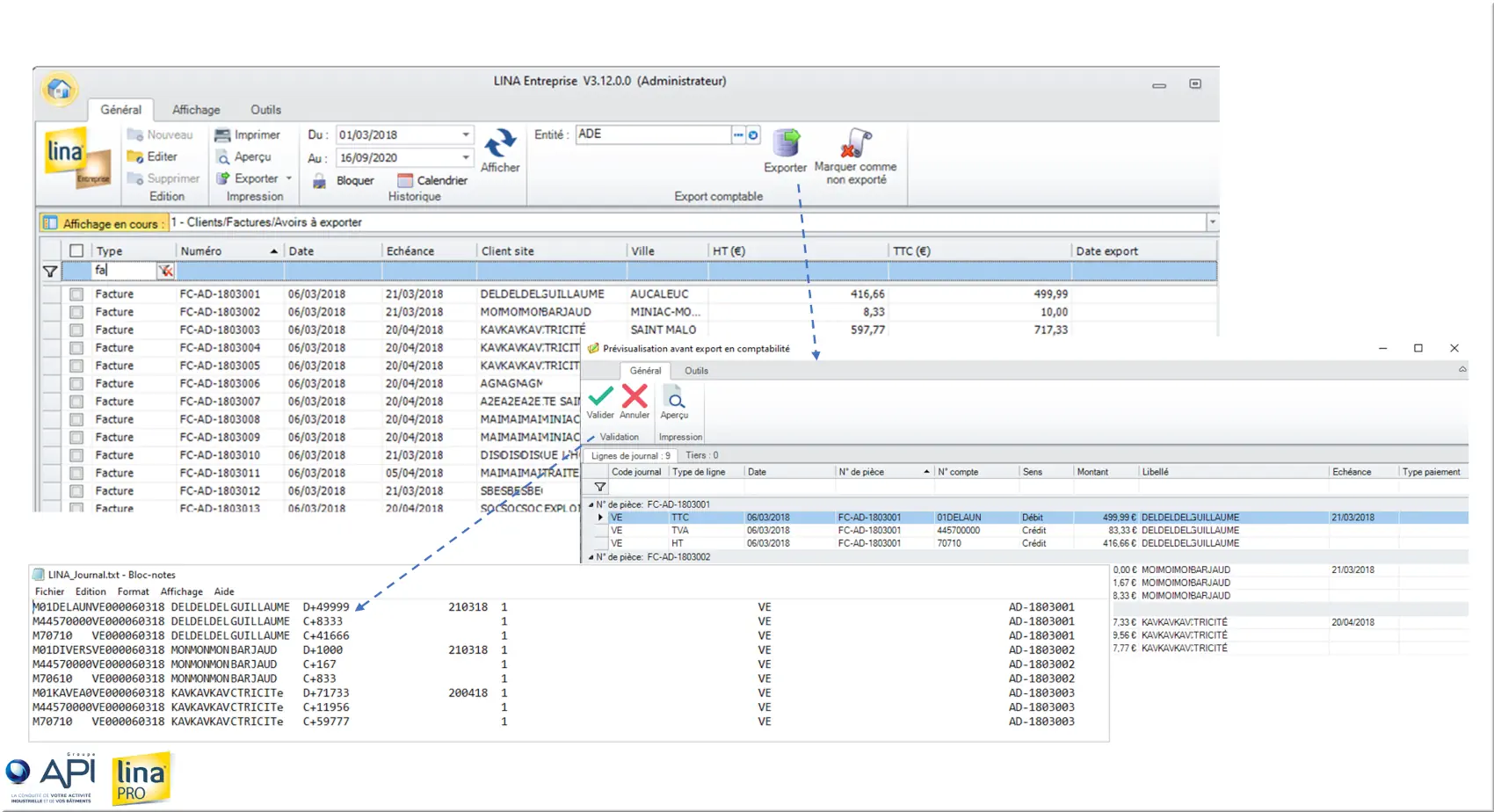The image size is (1494, 812).
Task: Check the box for FC-AD-1803012
Action: click(76, 491)
